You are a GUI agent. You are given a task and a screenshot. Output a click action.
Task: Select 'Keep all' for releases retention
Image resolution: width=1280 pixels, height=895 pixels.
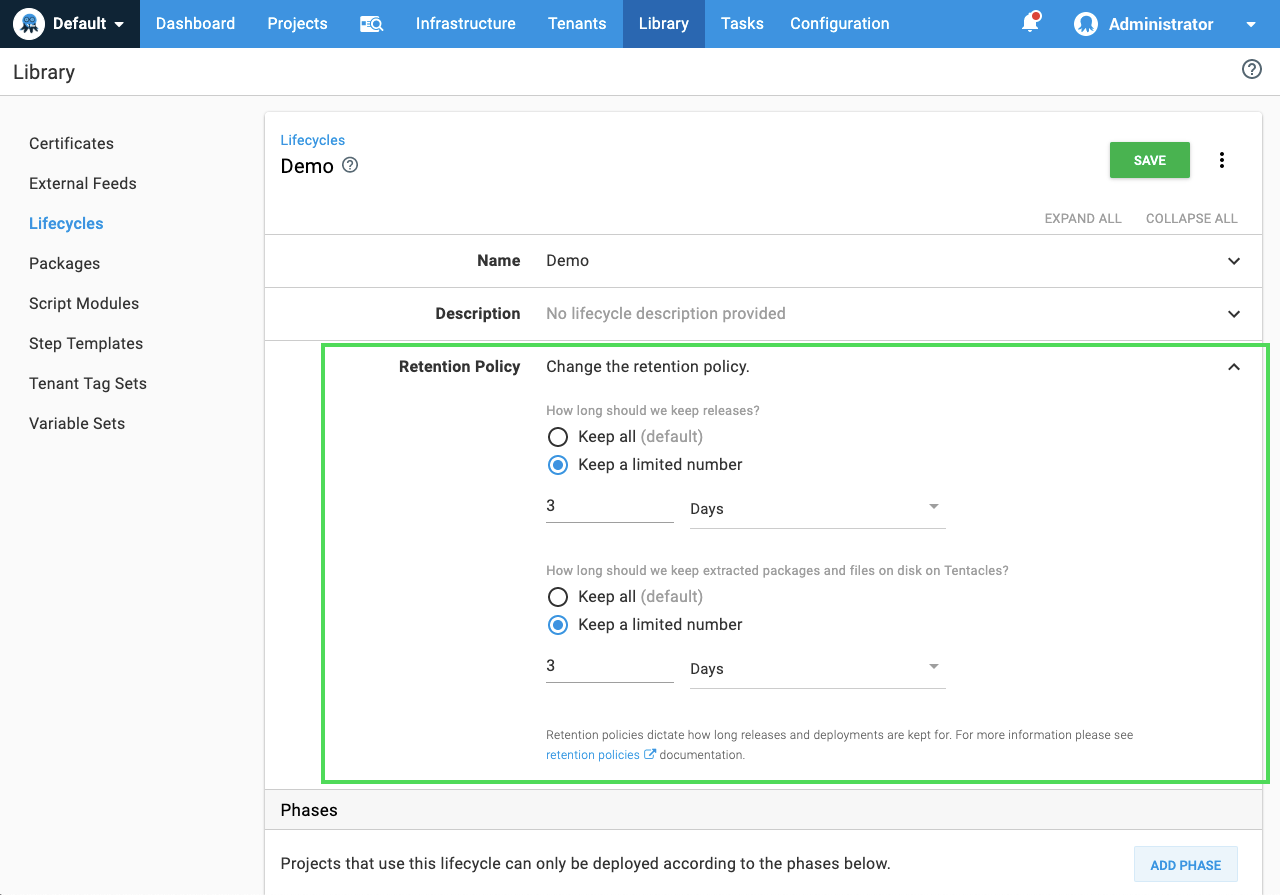558,437
